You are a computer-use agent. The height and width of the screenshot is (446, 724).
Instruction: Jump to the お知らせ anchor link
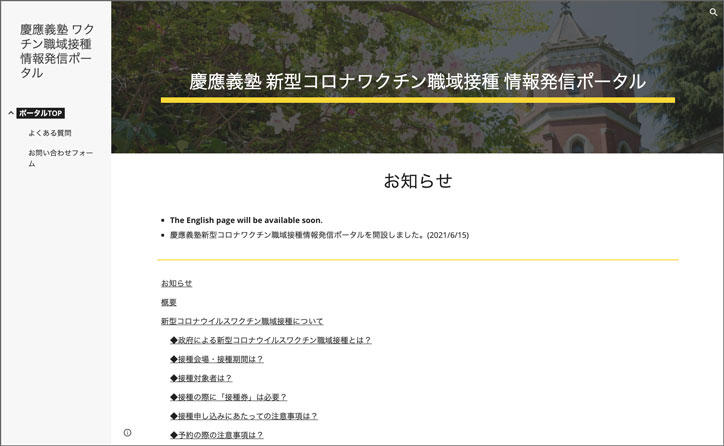[176, 283]
